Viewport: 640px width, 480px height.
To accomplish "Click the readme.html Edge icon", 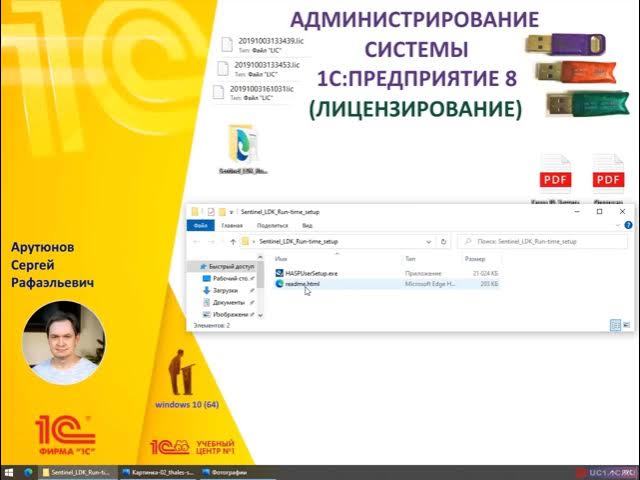I will [280, 284].
